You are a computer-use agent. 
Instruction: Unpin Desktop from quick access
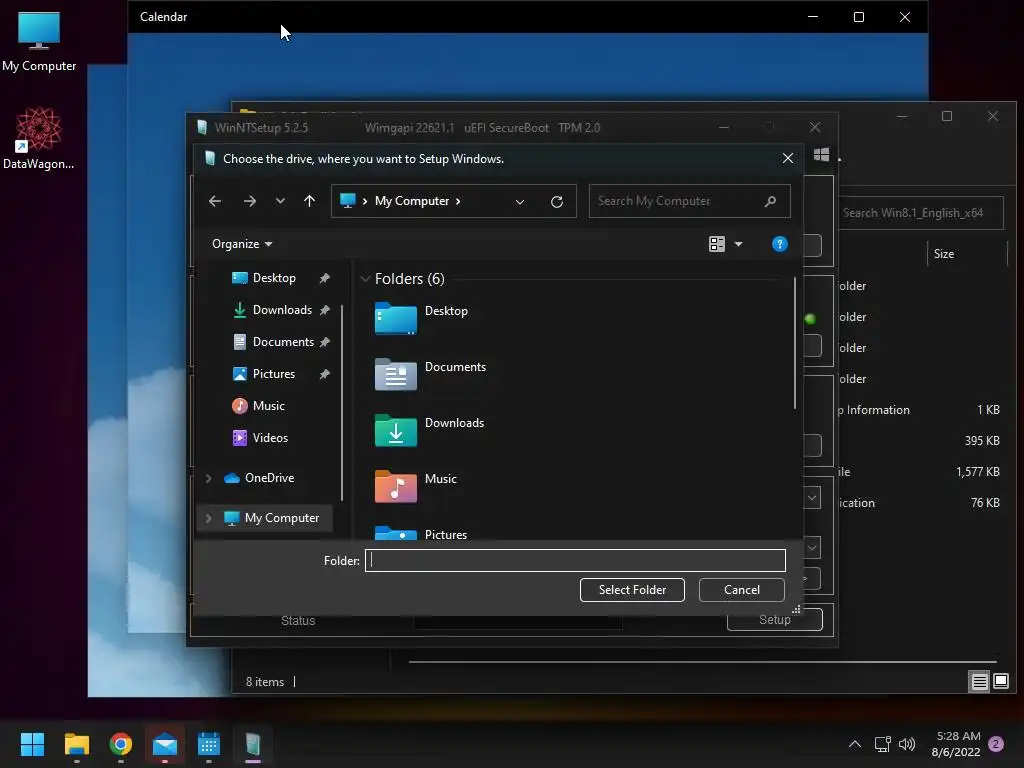coord(325,278)
